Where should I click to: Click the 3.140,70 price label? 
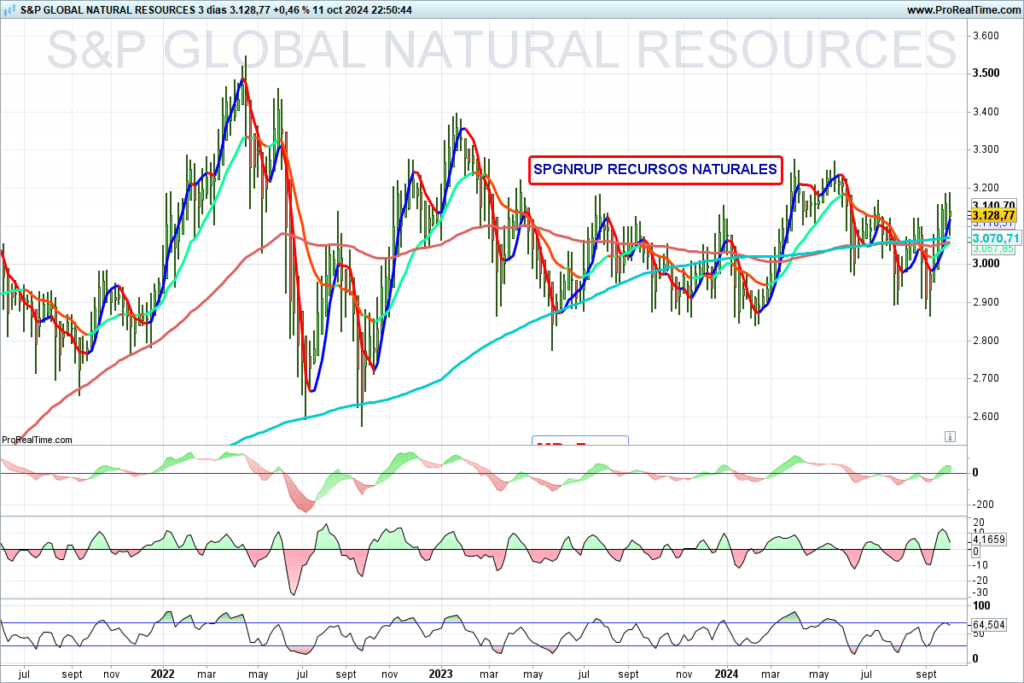(x=993, y=205)
